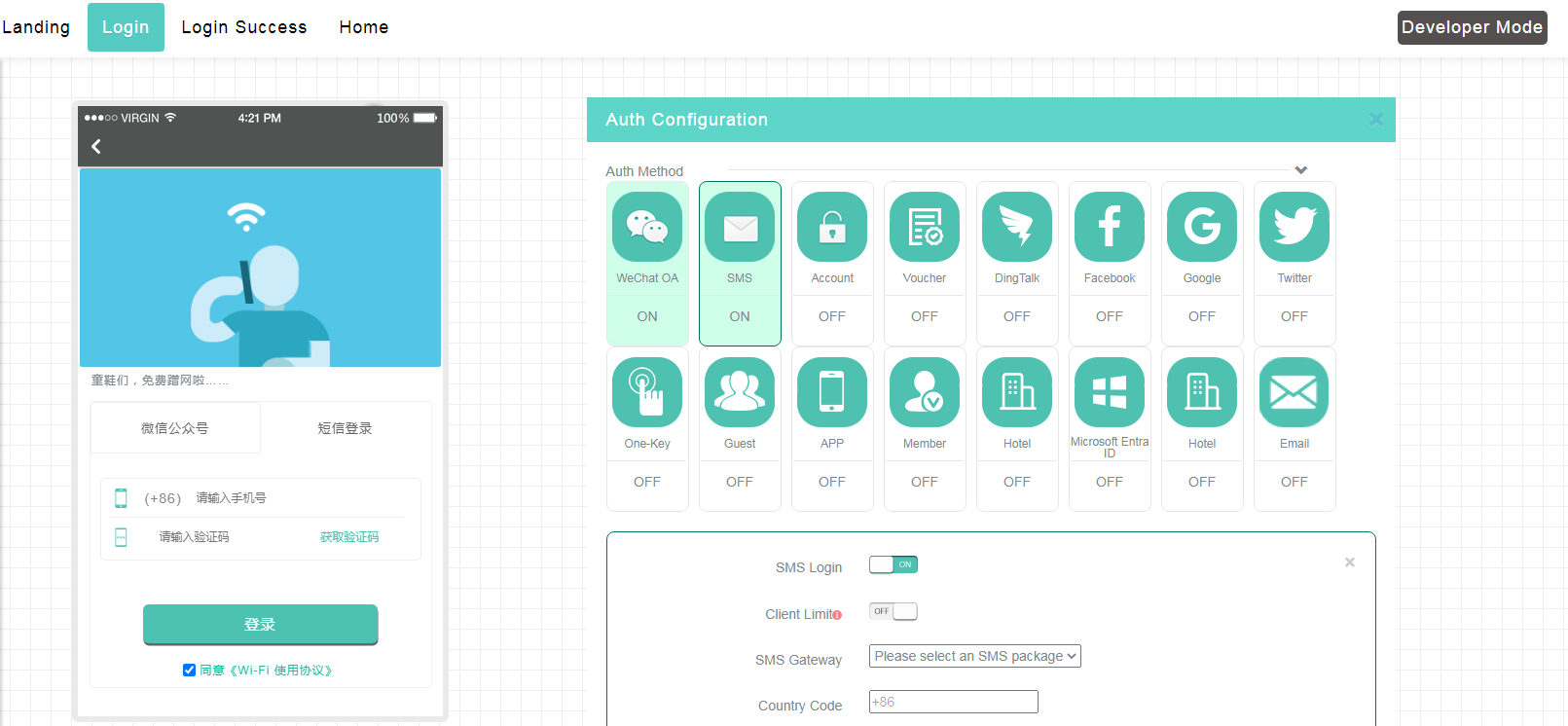1568x726 pixels.
Task: Open the SMS Gateway package dropdown
Action: click(x=975, y=656)
